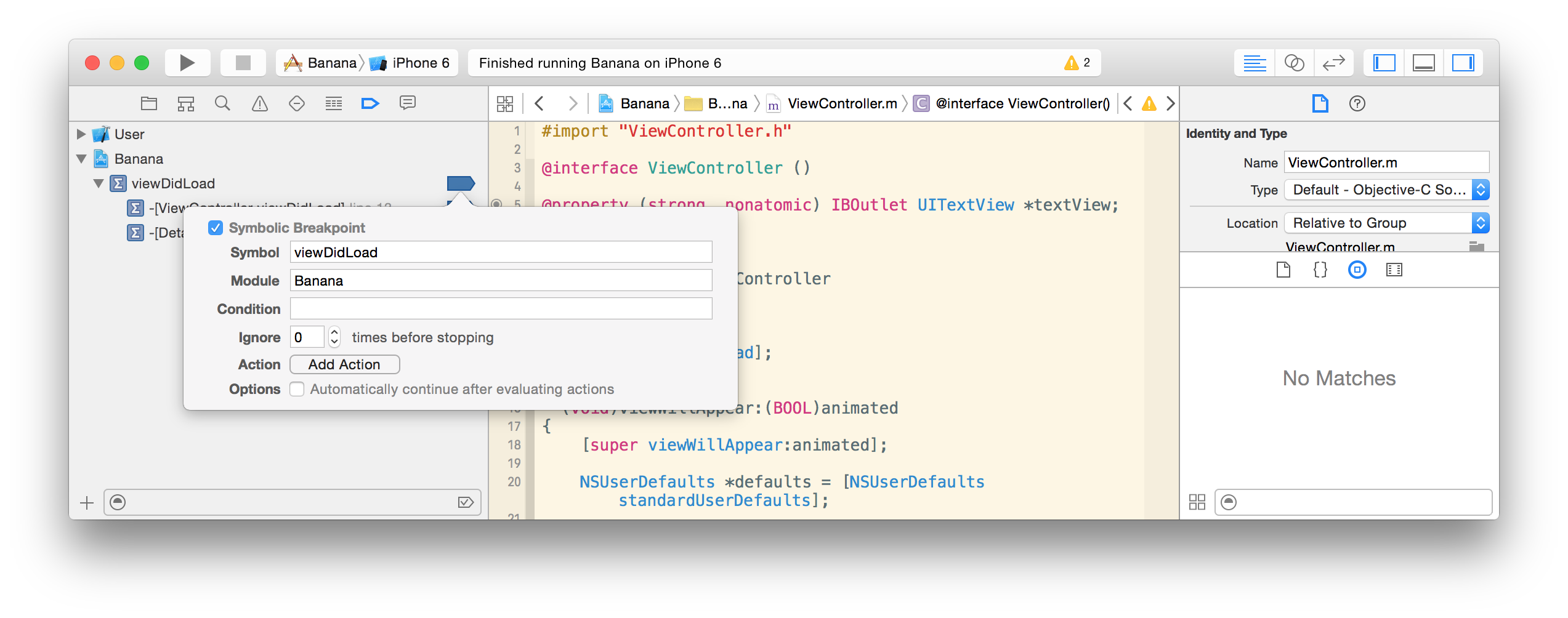
Task: Switch to the Assistant editor
Action: [x=1294, y=63]
